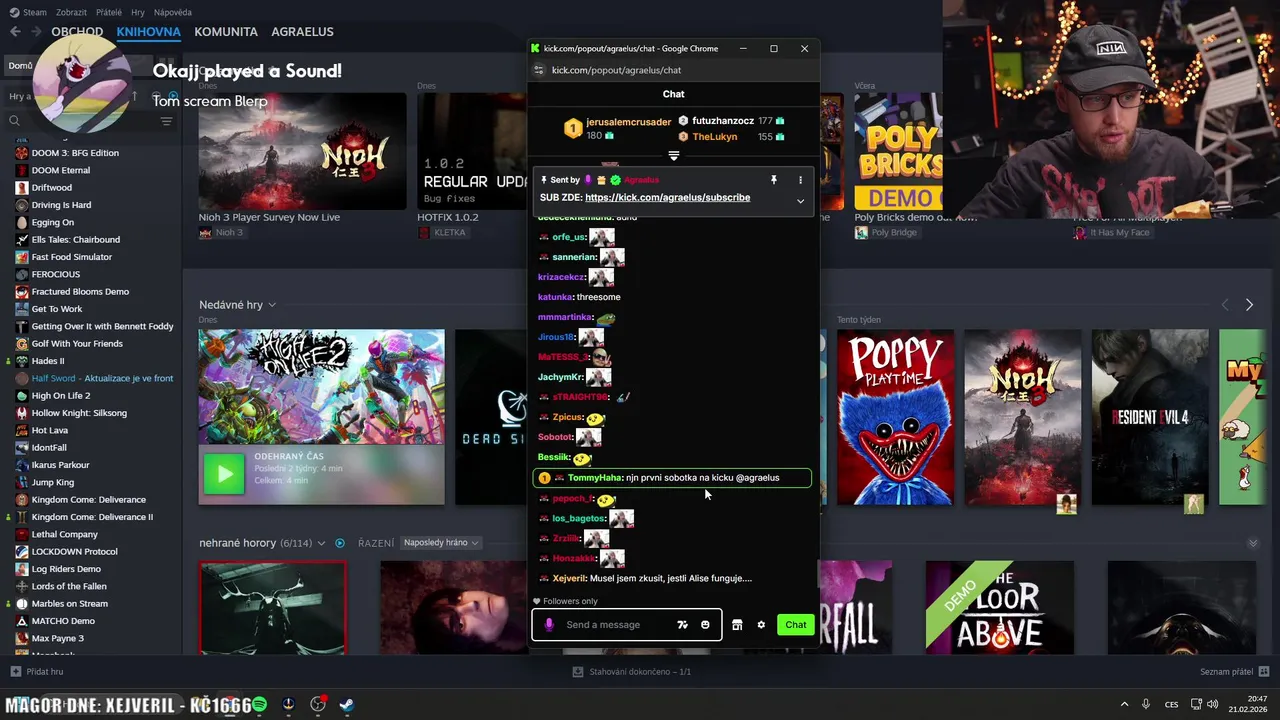The image size is (1280, 720).
Task: Open the emoji picker in chat input
Action: coord(705,625)
